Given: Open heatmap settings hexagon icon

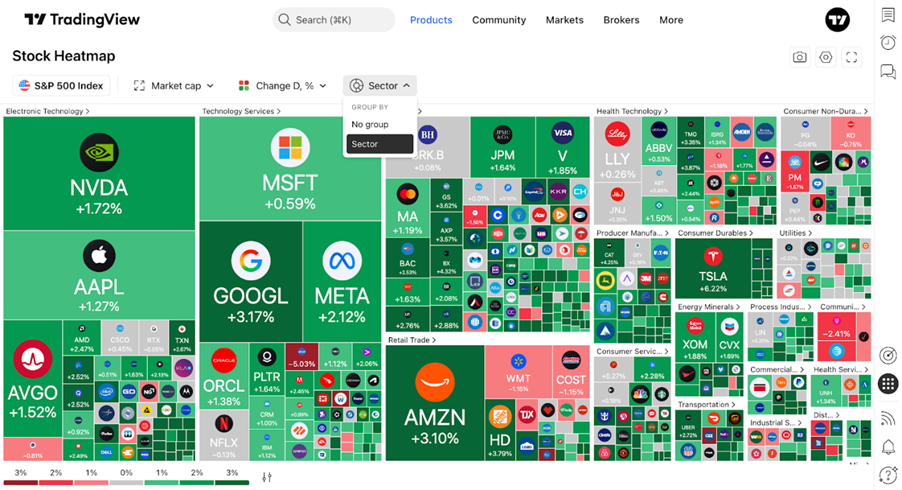Looking at the screenshot, I should (x=825, y=57).
